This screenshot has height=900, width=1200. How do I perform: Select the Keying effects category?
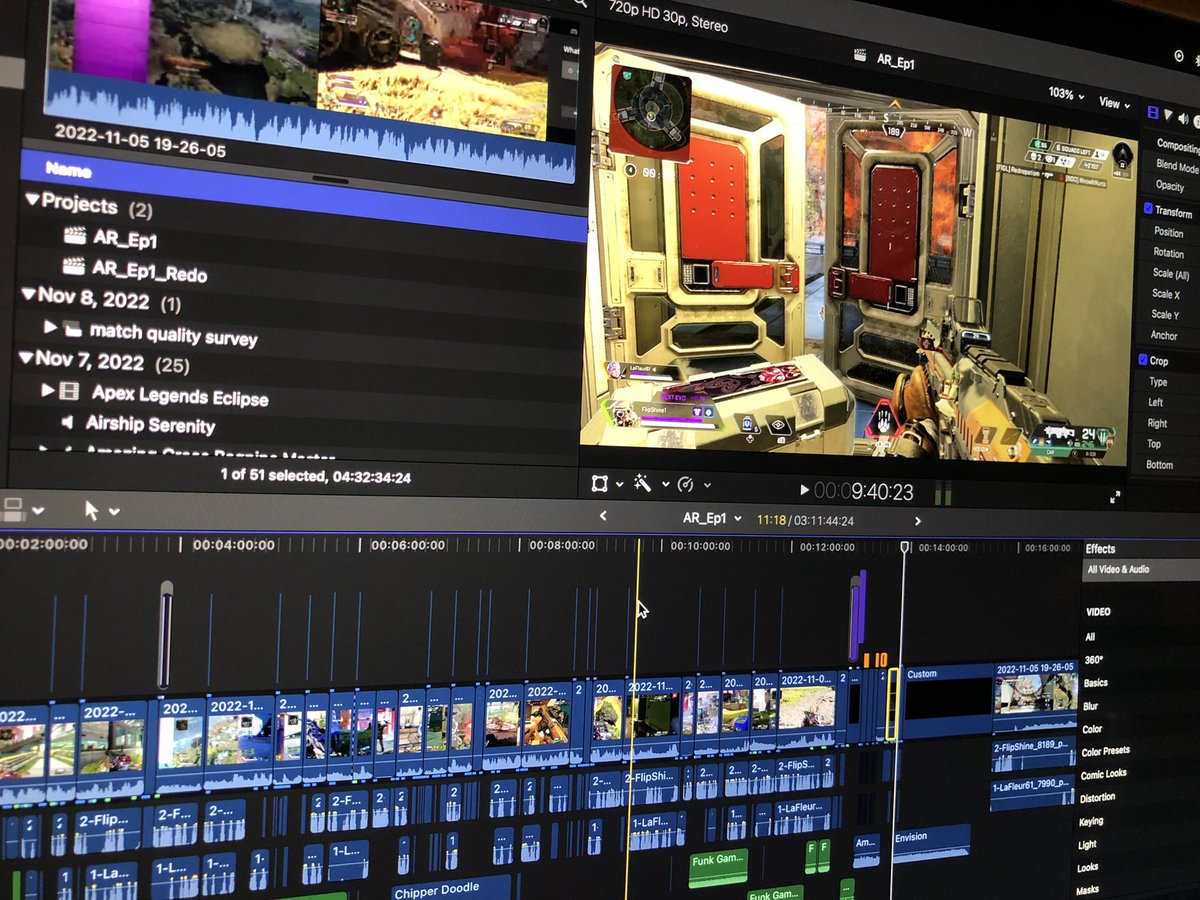point(1091,821)
